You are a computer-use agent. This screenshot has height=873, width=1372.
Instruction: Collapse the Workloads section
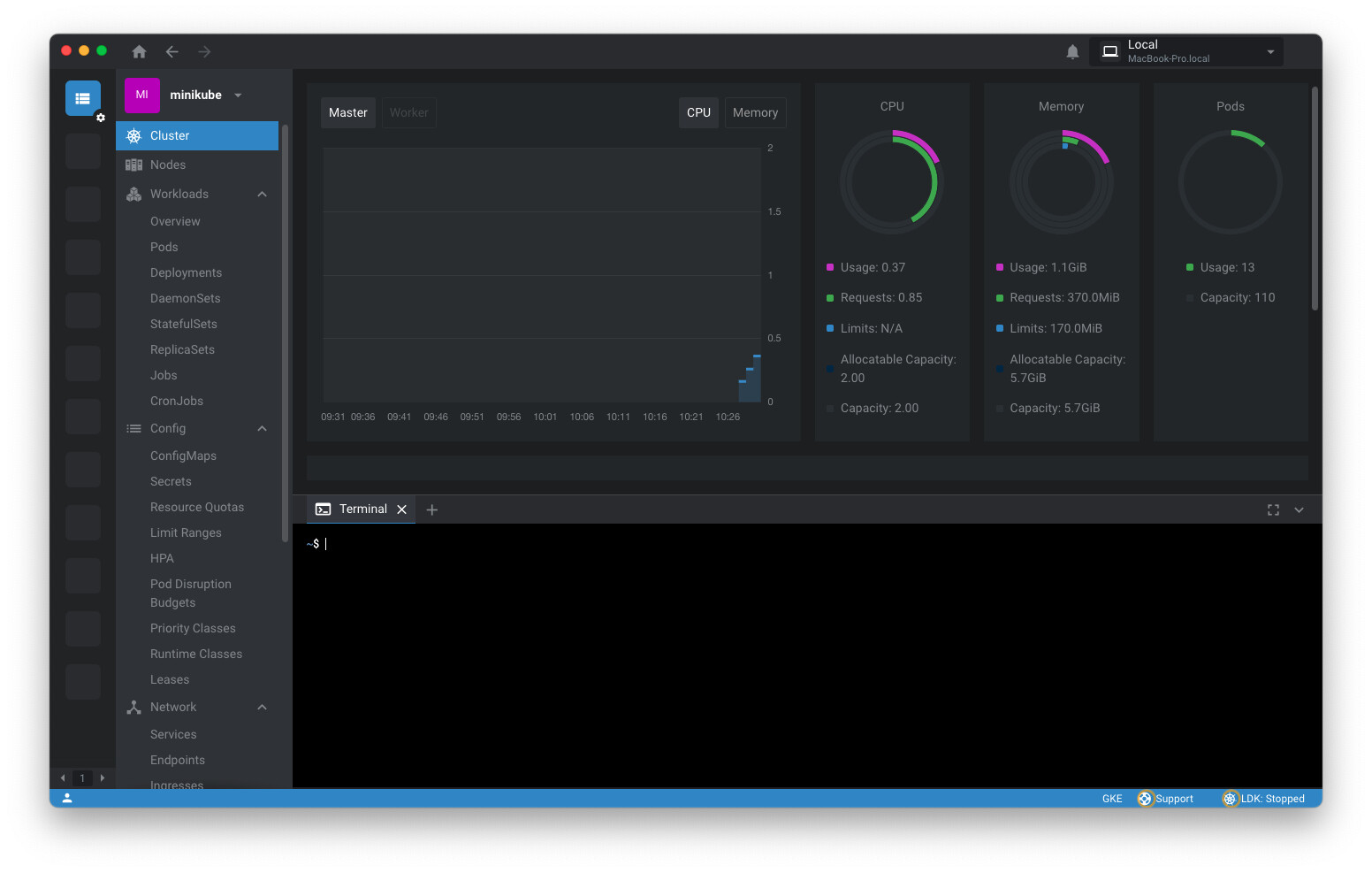pos(262,195)
